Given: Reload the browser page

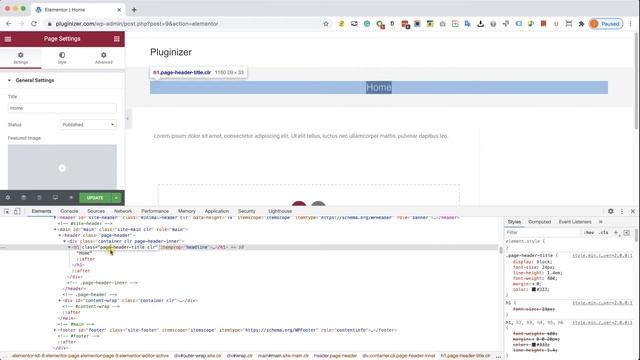Looking at the screenshot, I should [x=34, y=24].
